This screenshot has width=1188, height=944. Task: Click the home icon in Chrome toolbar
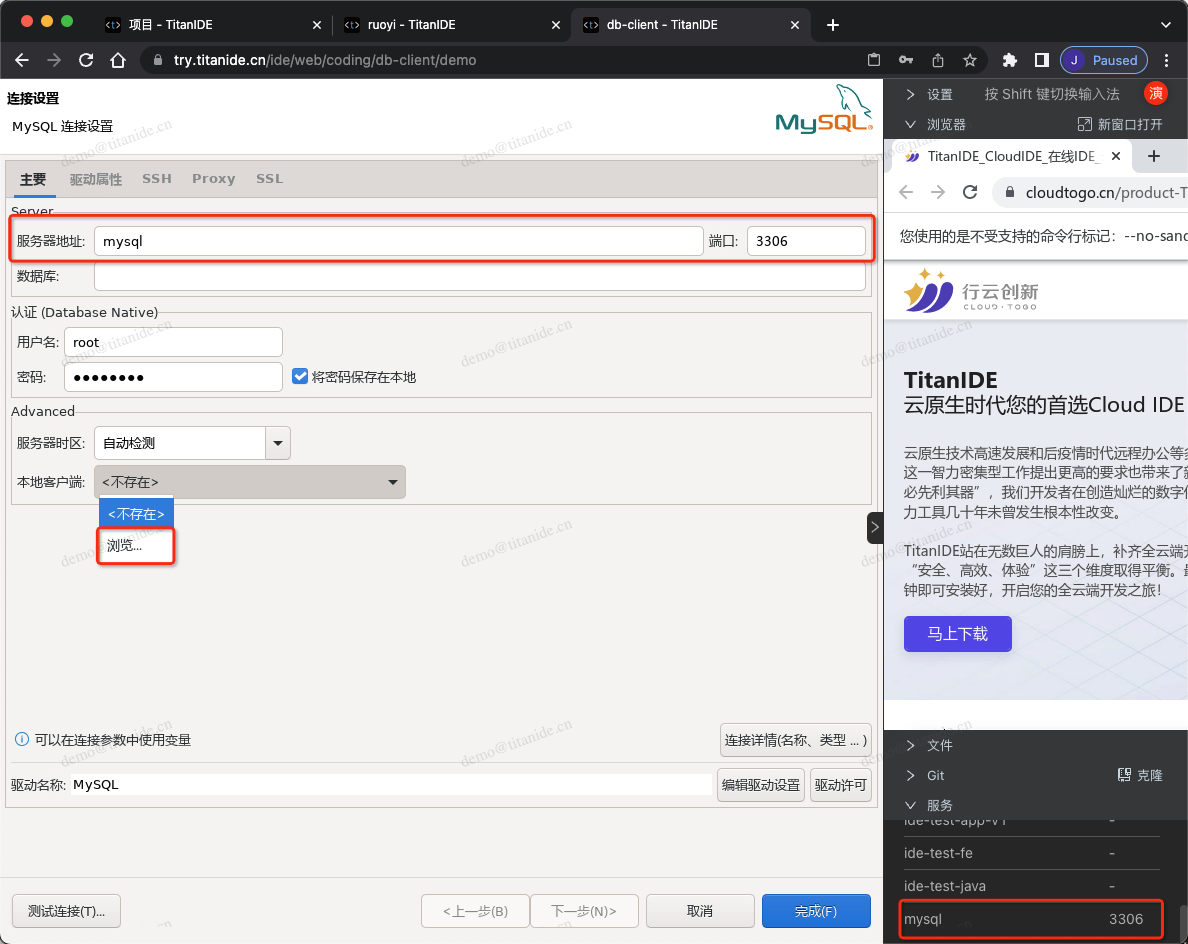pos(118,60)
